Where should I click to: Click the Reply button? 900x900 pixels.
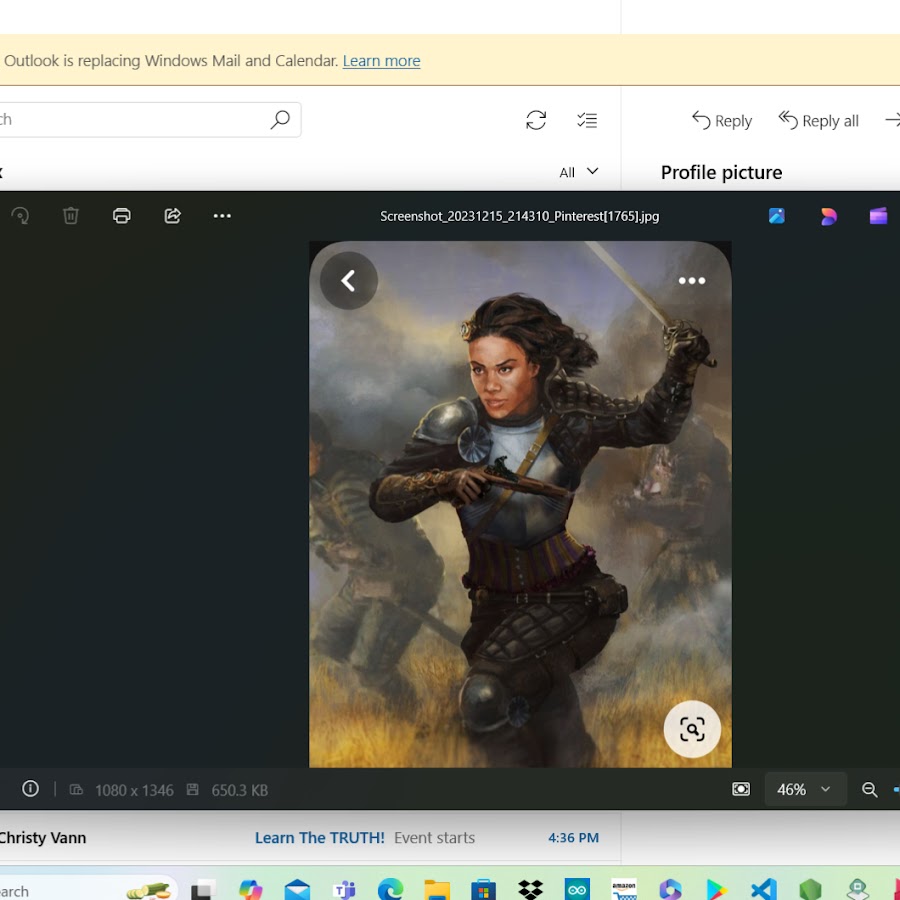[722, 121]
